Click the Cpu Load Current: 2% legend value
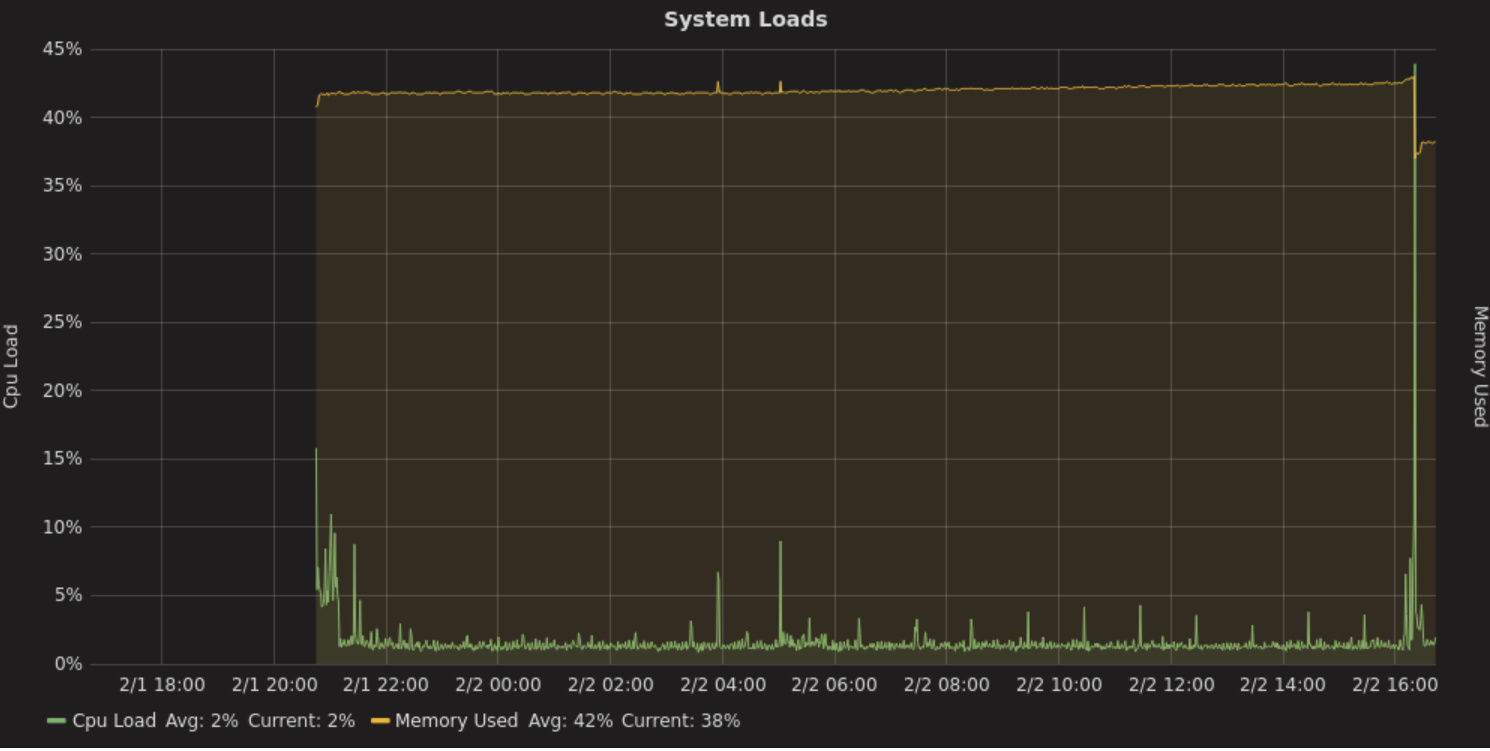The image size is (1490, 751). pos(301,720)
